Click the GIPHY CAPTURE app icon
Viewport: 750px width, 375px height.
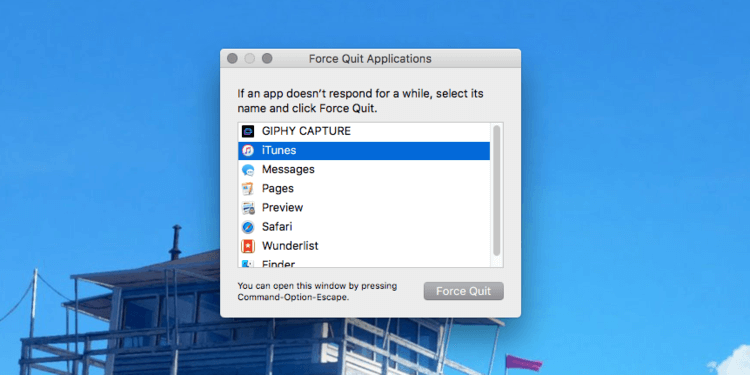(248, 132)
